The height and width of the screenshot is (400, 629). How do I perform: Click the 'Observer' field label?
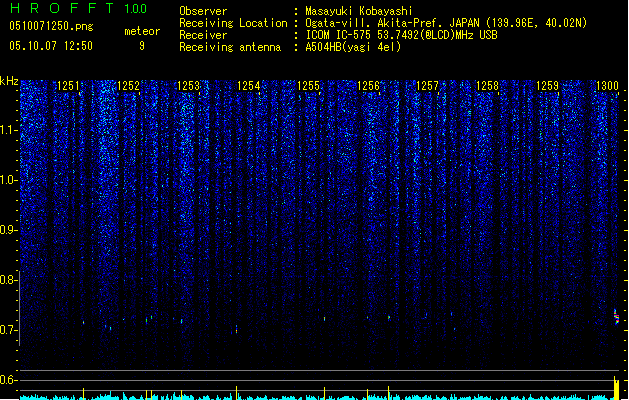(x=203, y=11)
